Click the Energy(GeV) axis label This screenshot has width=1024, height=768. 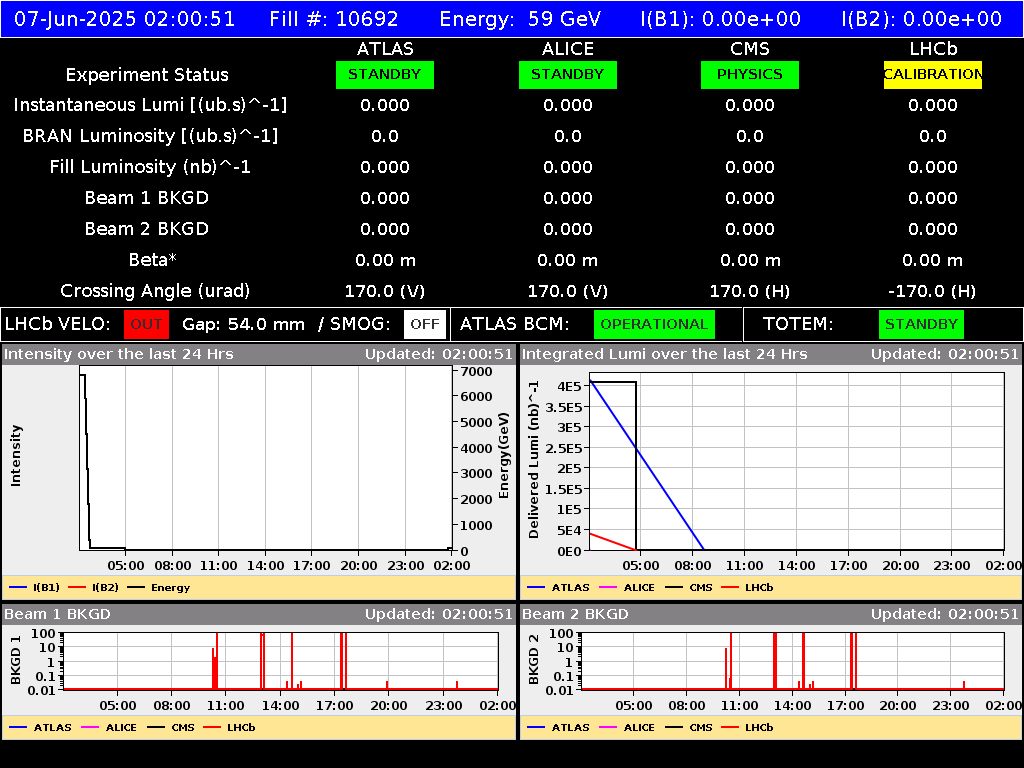pyautogui.click(x=504, y=456)
